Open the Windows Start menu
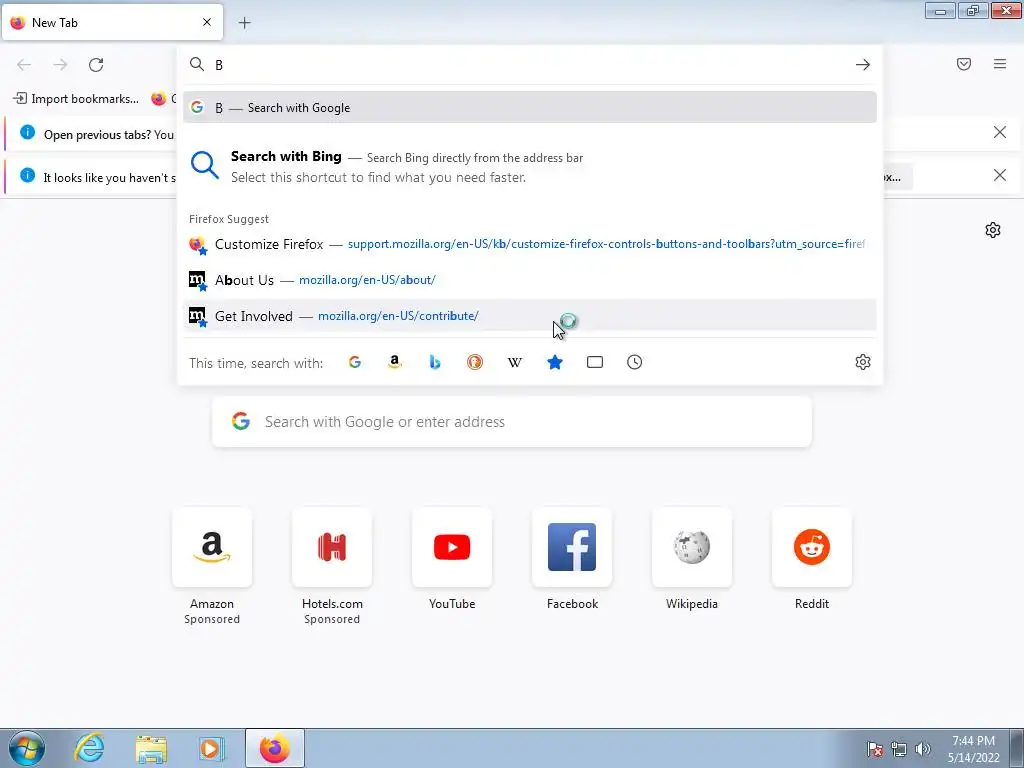The image size is (1024, 768). (27, 748)
